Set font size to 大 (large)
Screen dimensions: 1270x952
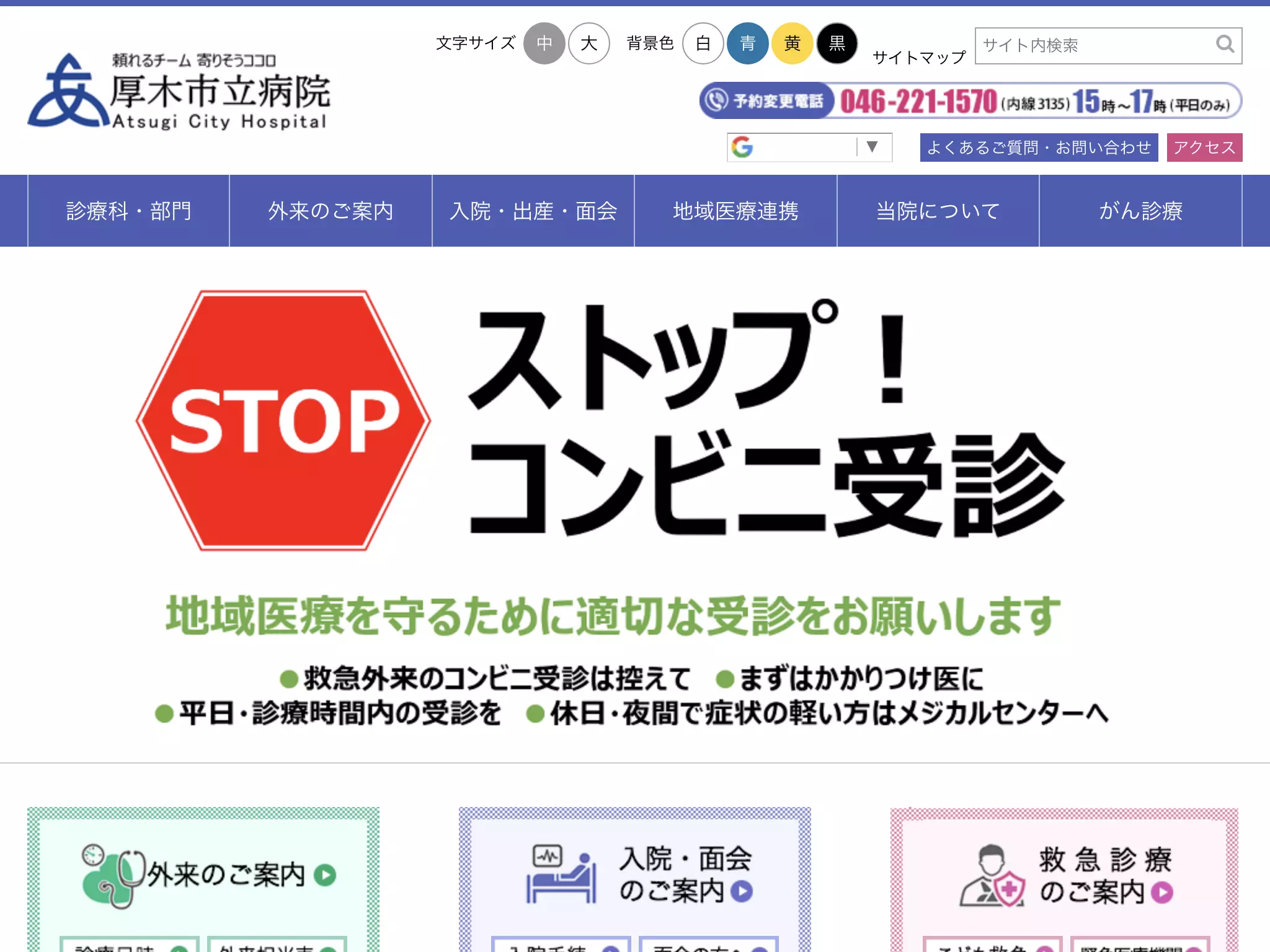(x=589, y=43)
